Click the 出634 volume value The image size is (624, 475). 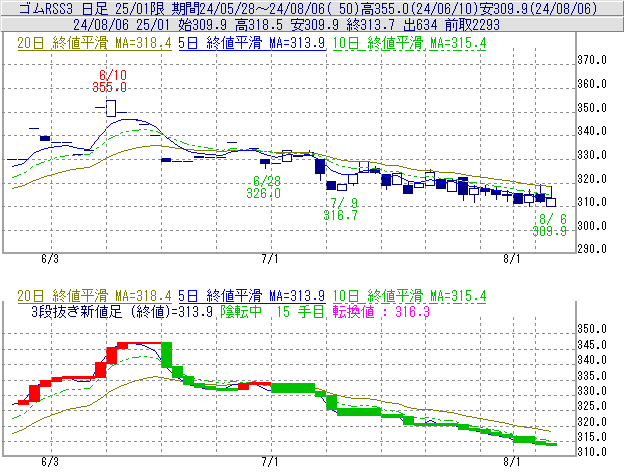[x=420, y=25]
